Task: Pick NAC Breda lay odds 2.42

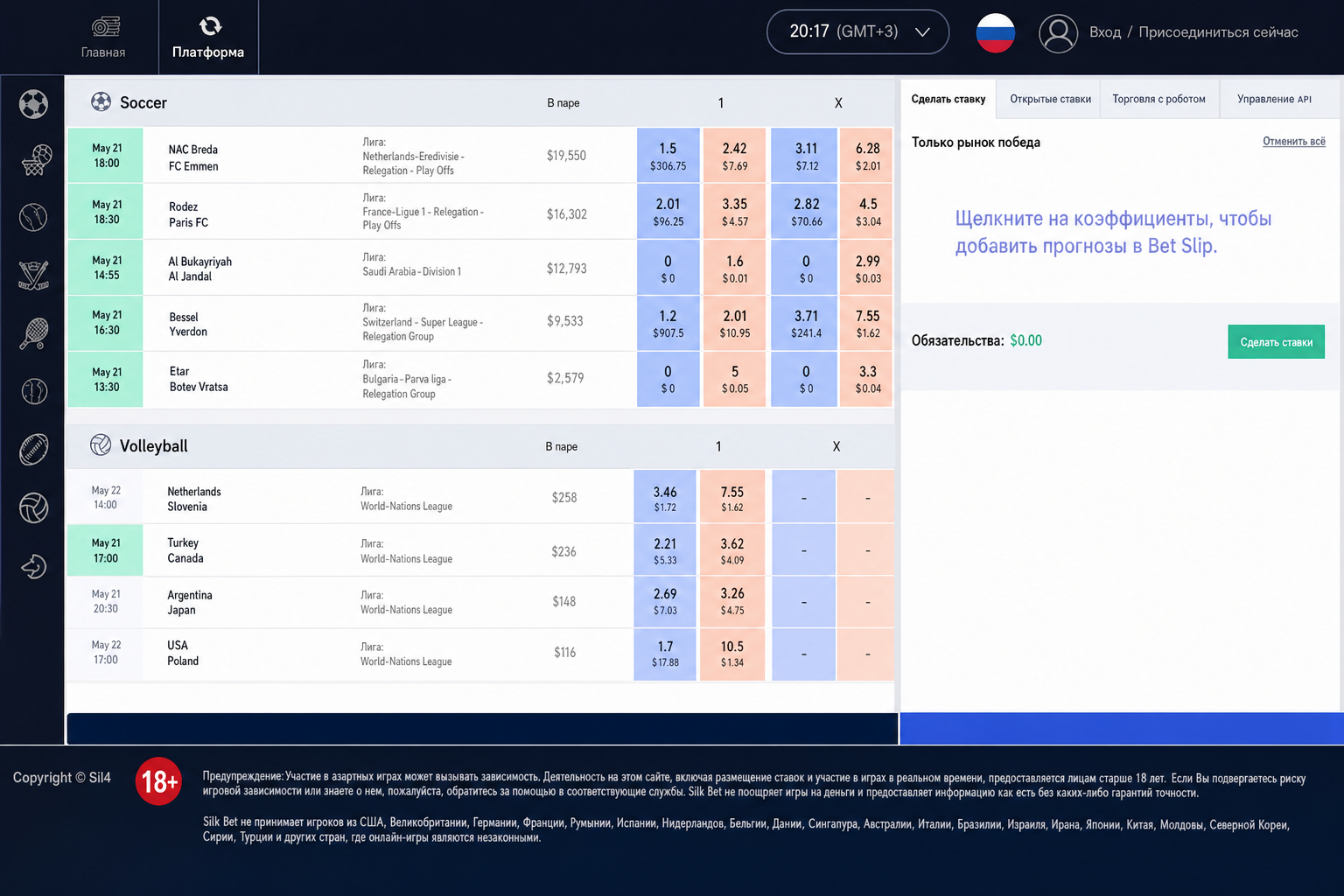Action: pos(734,156)
